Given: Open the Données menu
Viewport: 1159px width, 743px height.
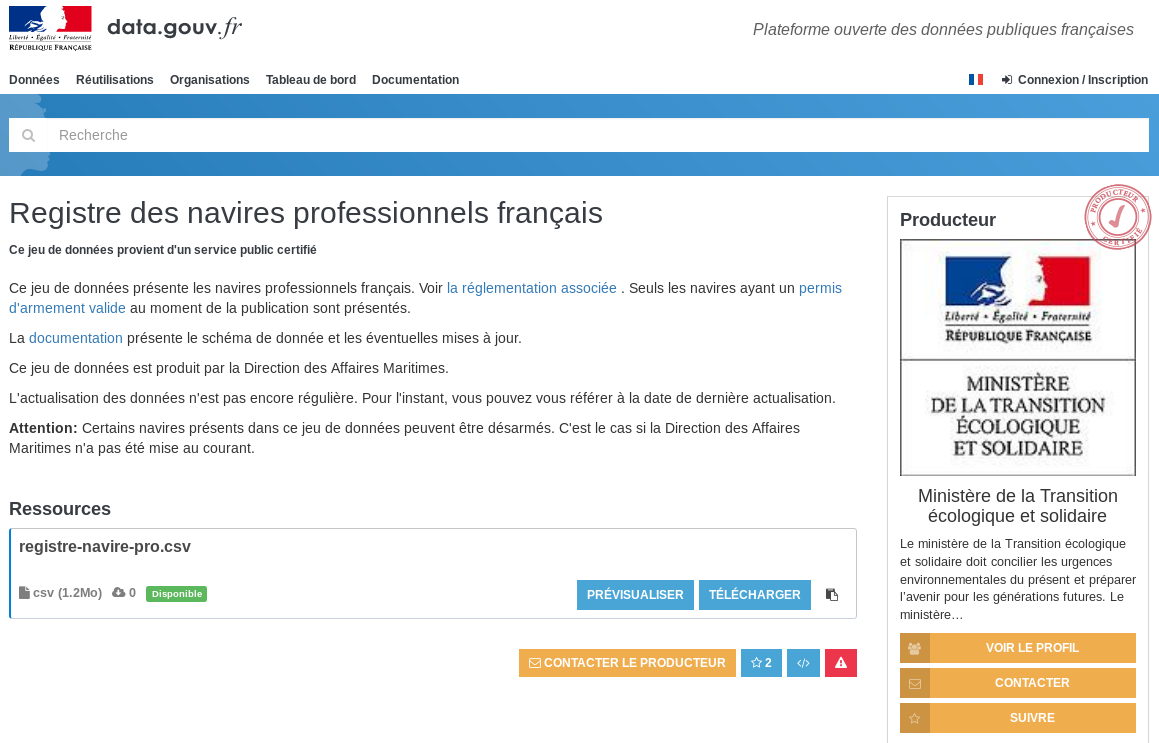Looking at the screenshot, I should [34, 80].
